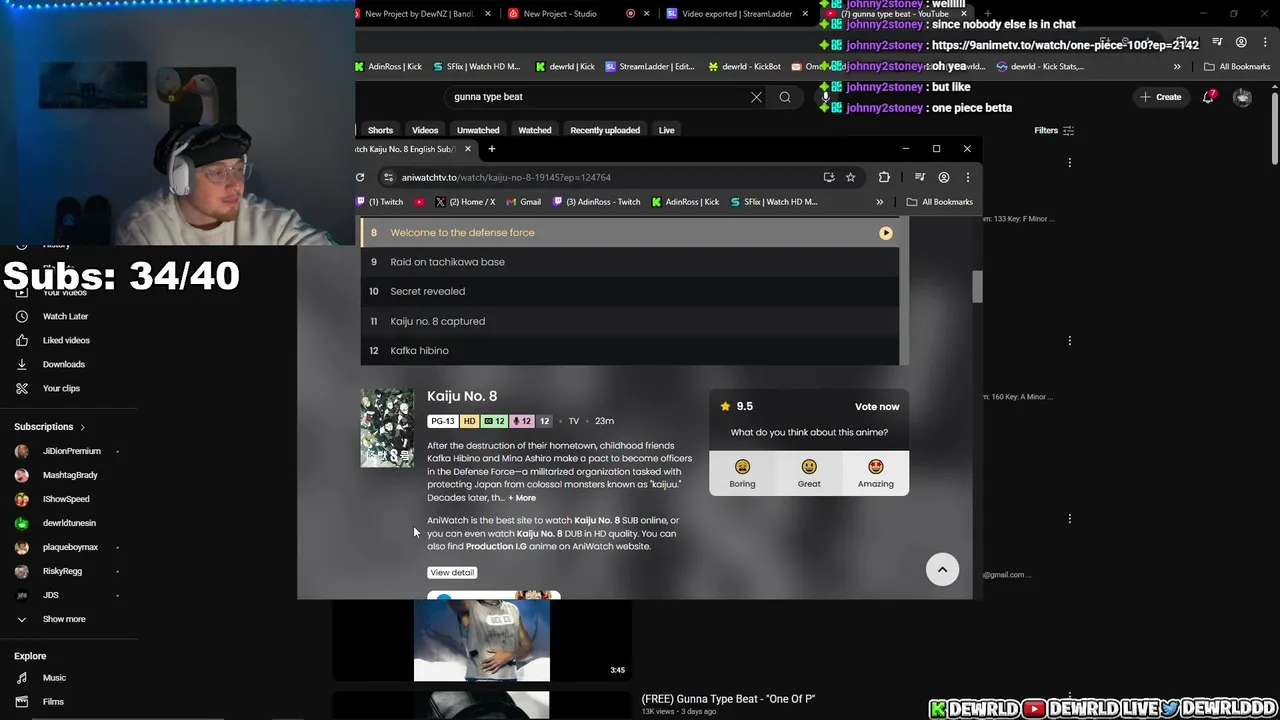Select the Watched filter chip
This screenshot has height=720, width=1280.
534,130
